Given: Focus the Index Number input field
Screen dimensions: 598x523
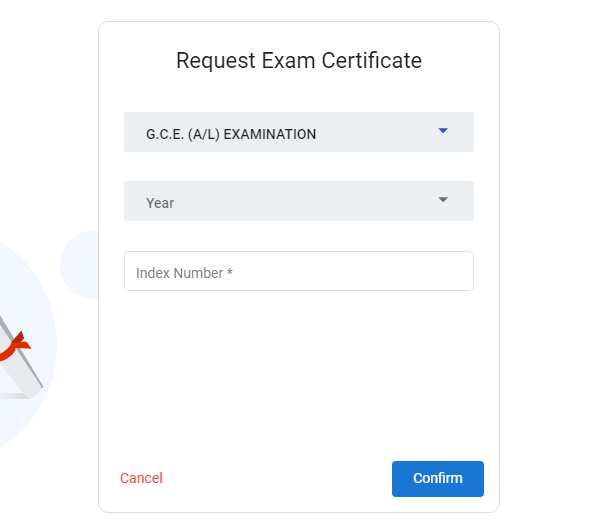Looking at the screenshot, I should 299,271.
